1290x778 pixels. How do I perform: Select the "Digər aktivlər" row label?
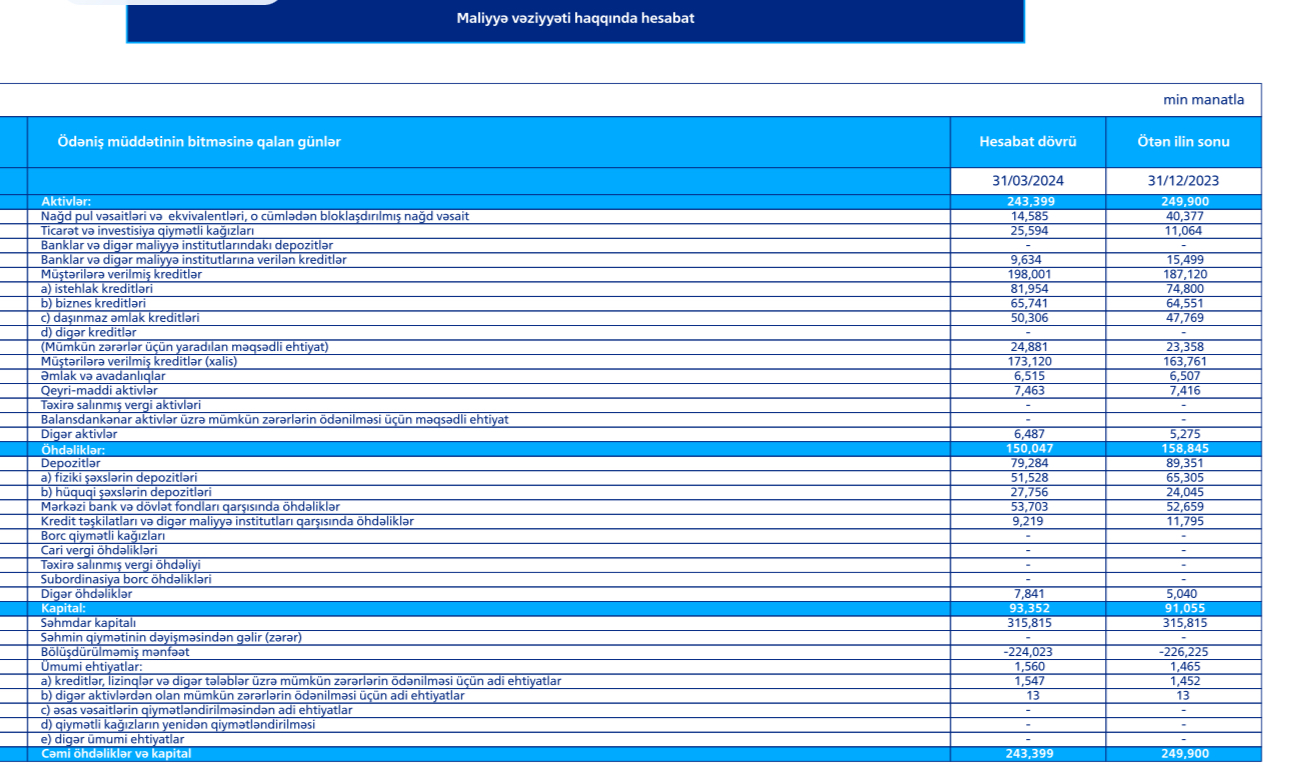tap(79, 434)
